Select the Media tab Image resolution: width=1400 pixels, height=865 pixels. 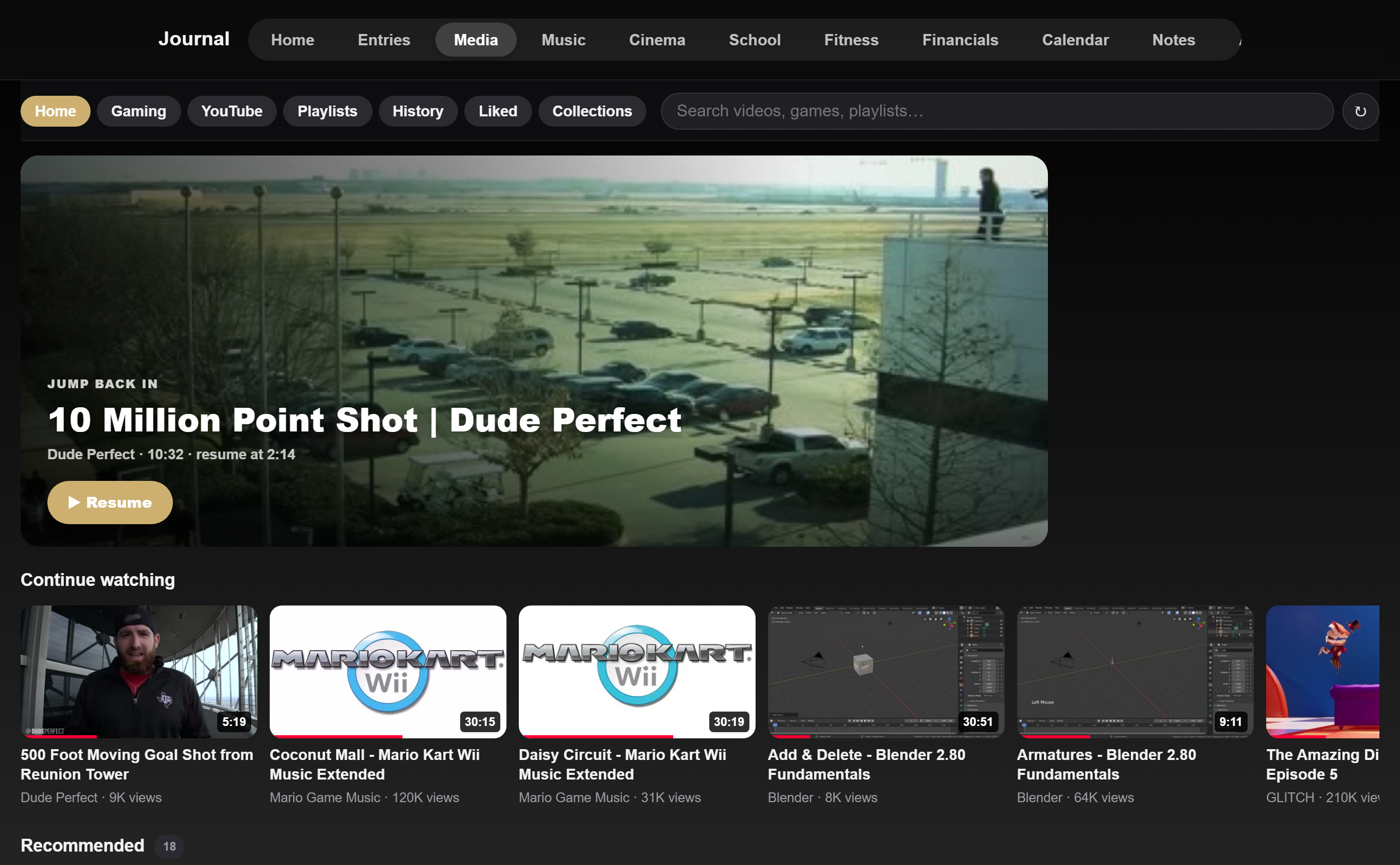pos(476,40)
